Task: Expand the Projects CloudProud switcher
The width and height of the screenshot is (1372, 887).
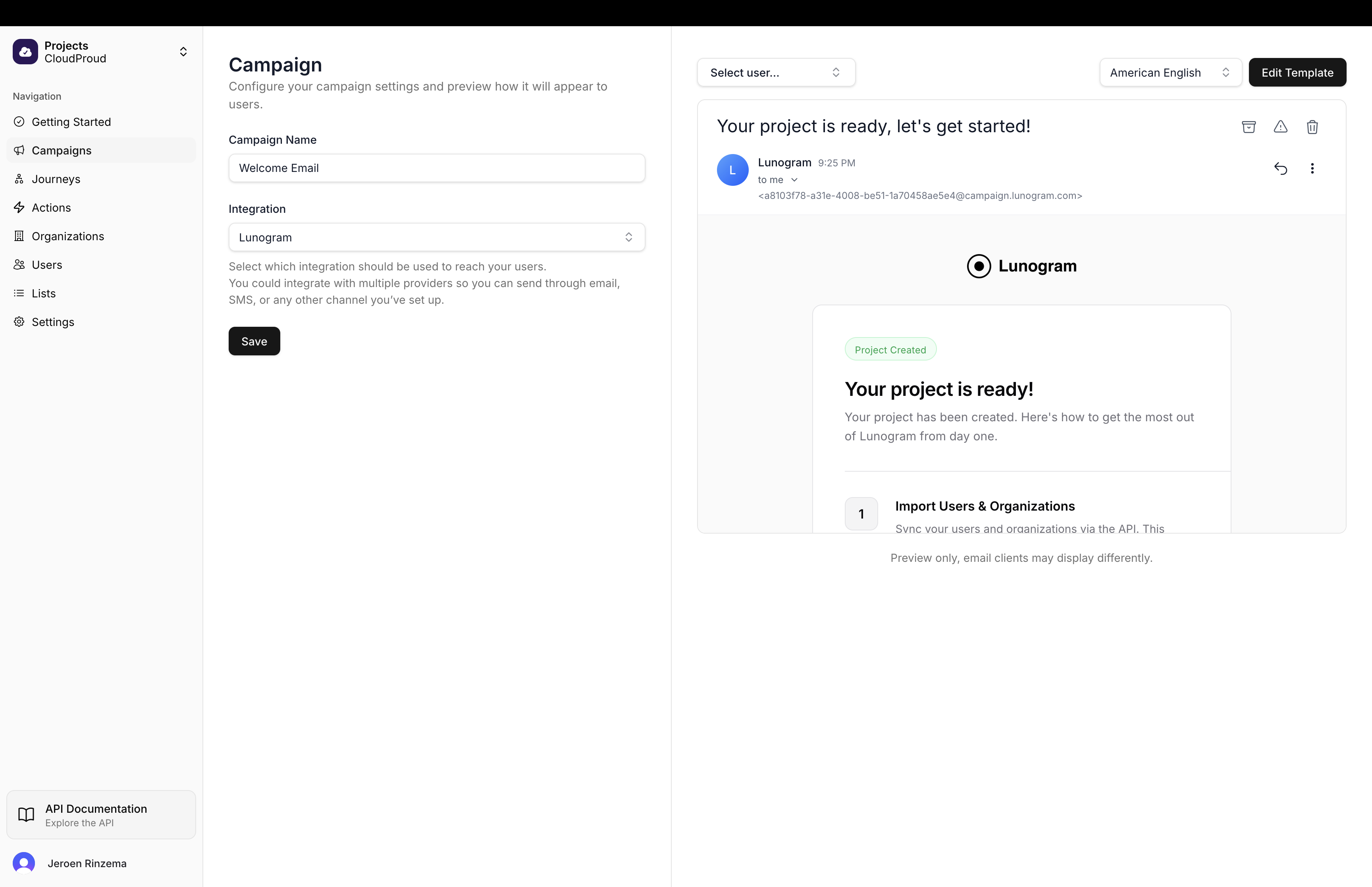Action: (183, 52)
